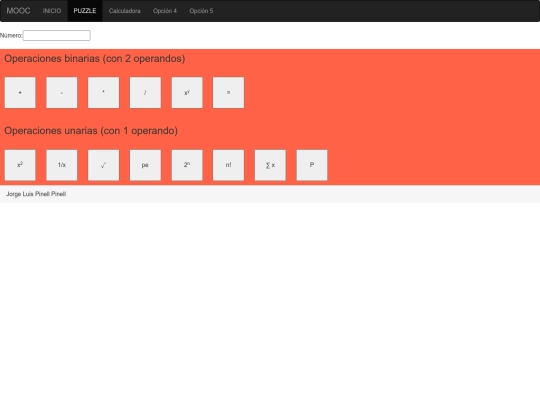Click the P unary operation button
Viewport: 540px width, 405px height.
(312, 165)
